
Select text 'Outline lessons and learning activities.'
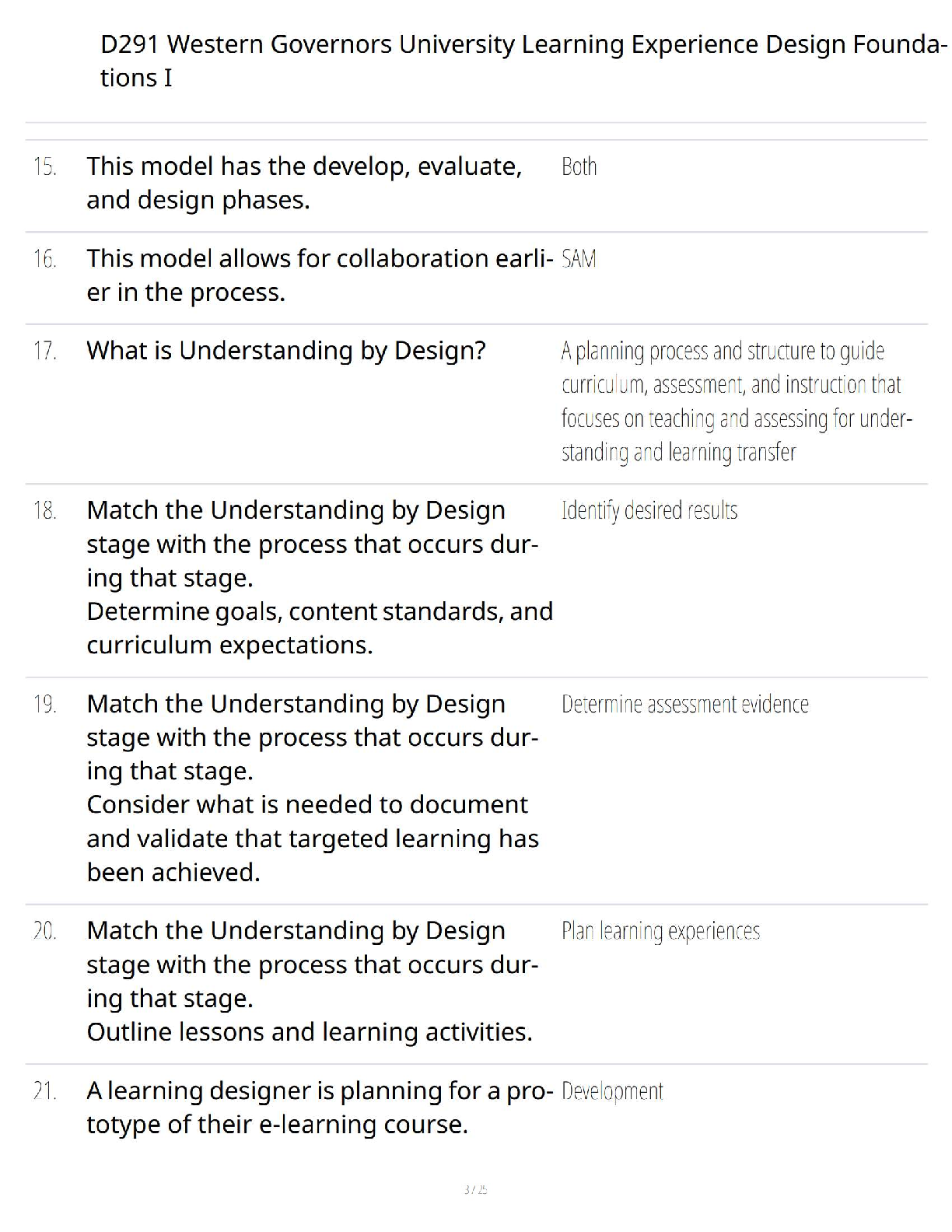click(x=310, y=1032)
